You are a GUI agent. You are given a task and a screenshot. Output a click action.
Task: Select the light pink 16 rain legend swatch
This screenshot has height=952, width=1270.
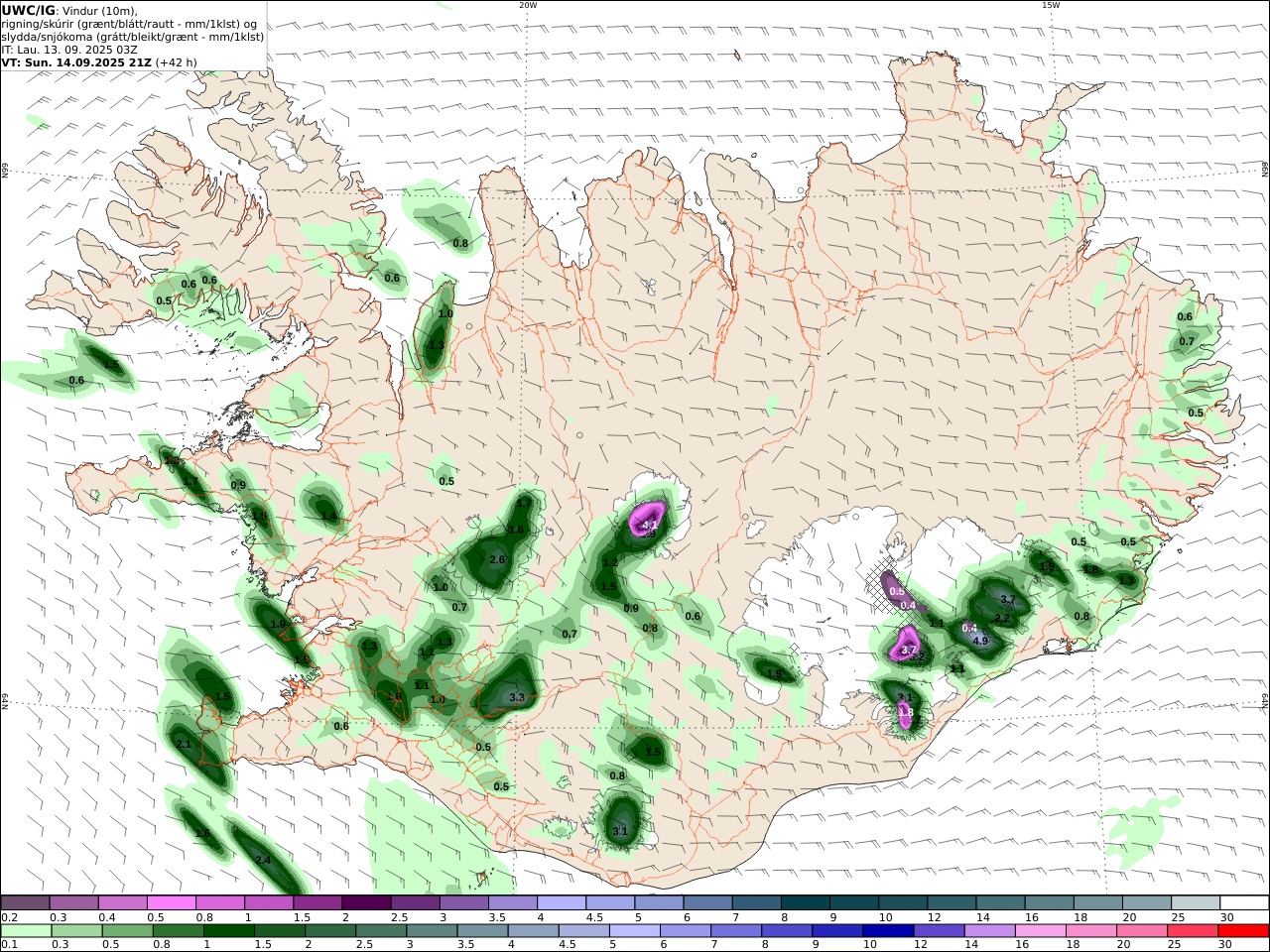[x=1040, y=931]
